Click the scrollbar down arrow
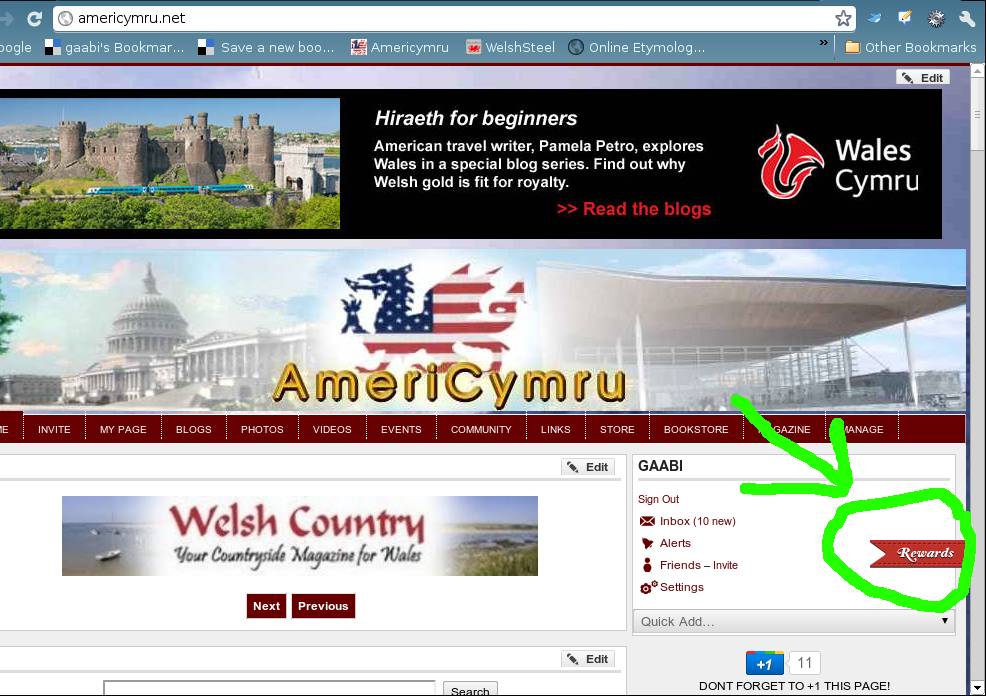986x696 pixels. [978, 687]
